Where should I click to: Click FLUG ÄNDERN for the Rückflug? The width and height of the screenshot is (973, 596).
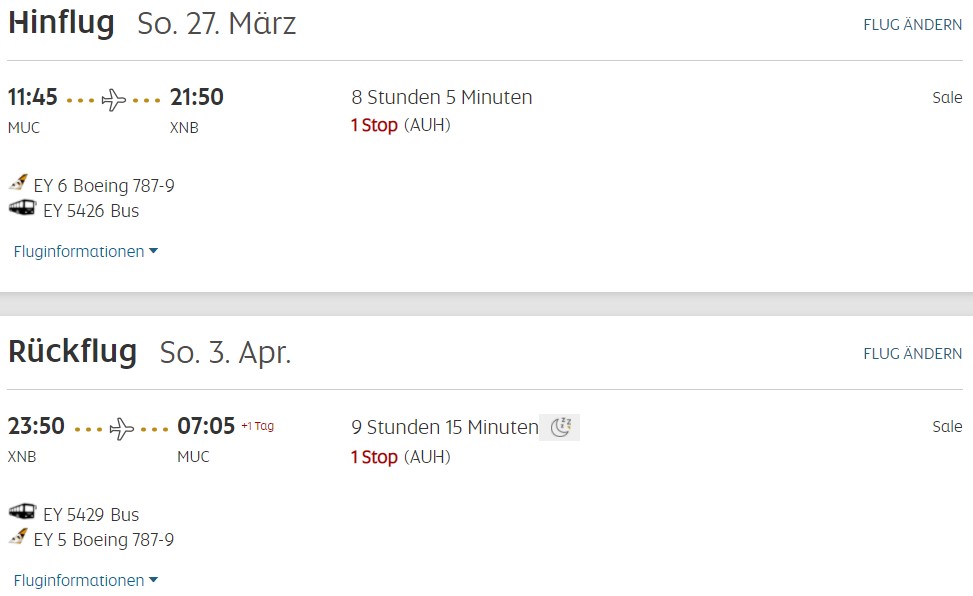click(912, 354)
